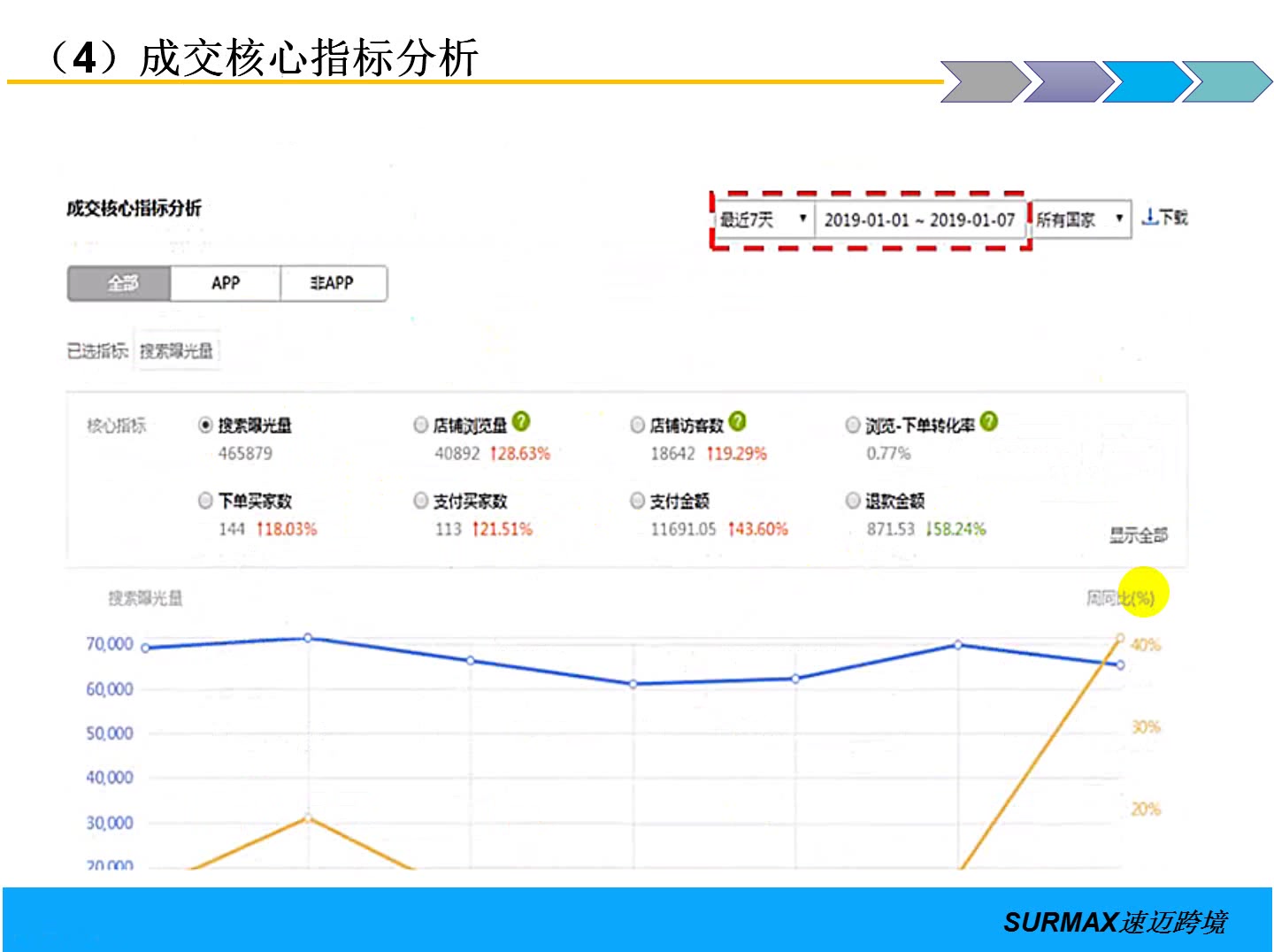1274x952 pixels.
Task: Expand the 所有国家 country dropdown
Action: [1079, 218]
